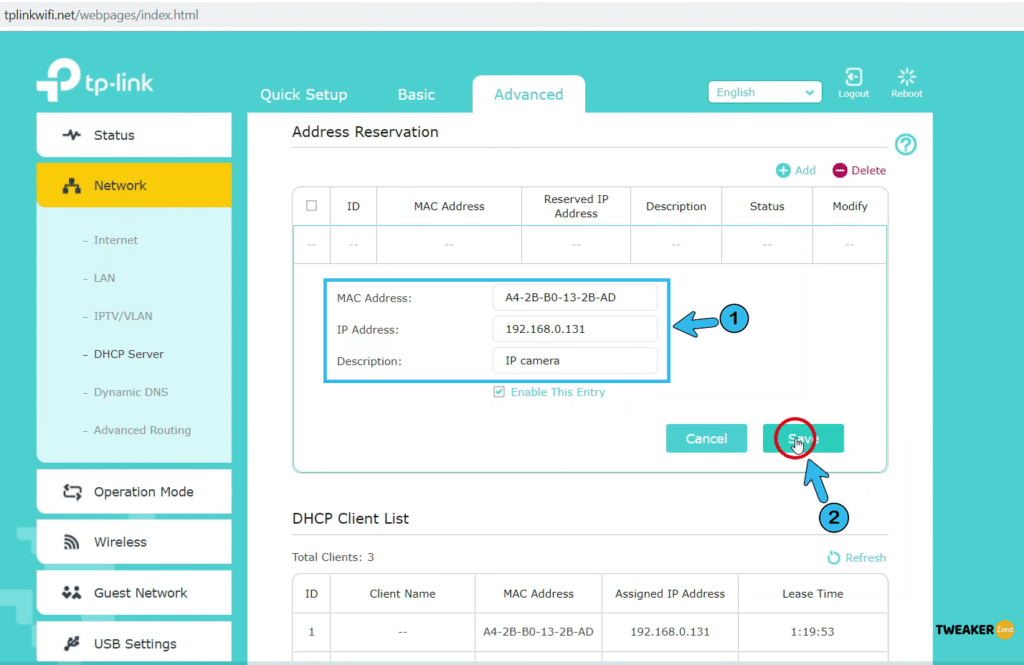This screenshot has width=1024, height=665.
Task: Open the Wireless menu section
Action: tap(134, 542)
